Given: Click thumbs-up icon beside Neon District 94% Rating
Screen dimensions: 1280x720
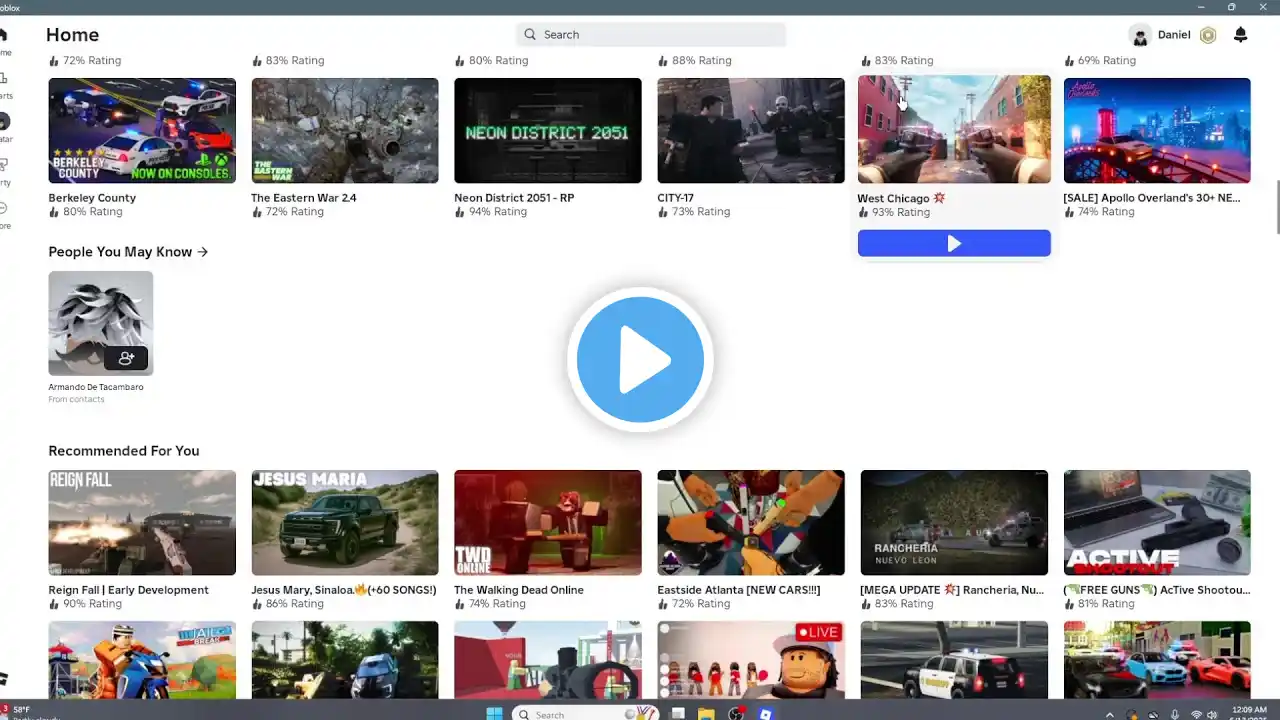Looking at the screenshot, I should [460, 212].
